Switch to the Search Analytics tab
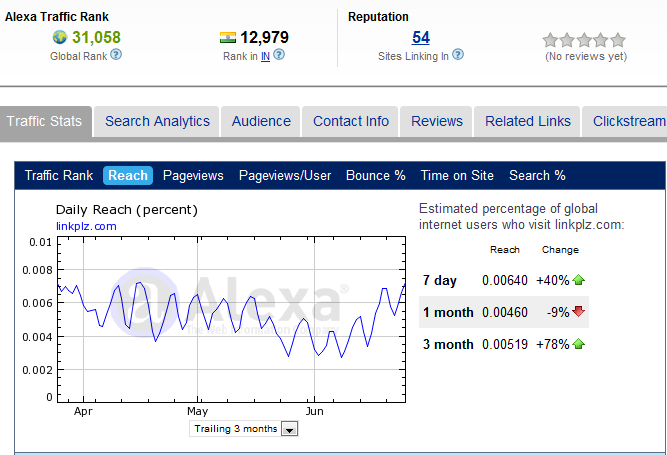The image size is (667, 455). coord(157,121)
